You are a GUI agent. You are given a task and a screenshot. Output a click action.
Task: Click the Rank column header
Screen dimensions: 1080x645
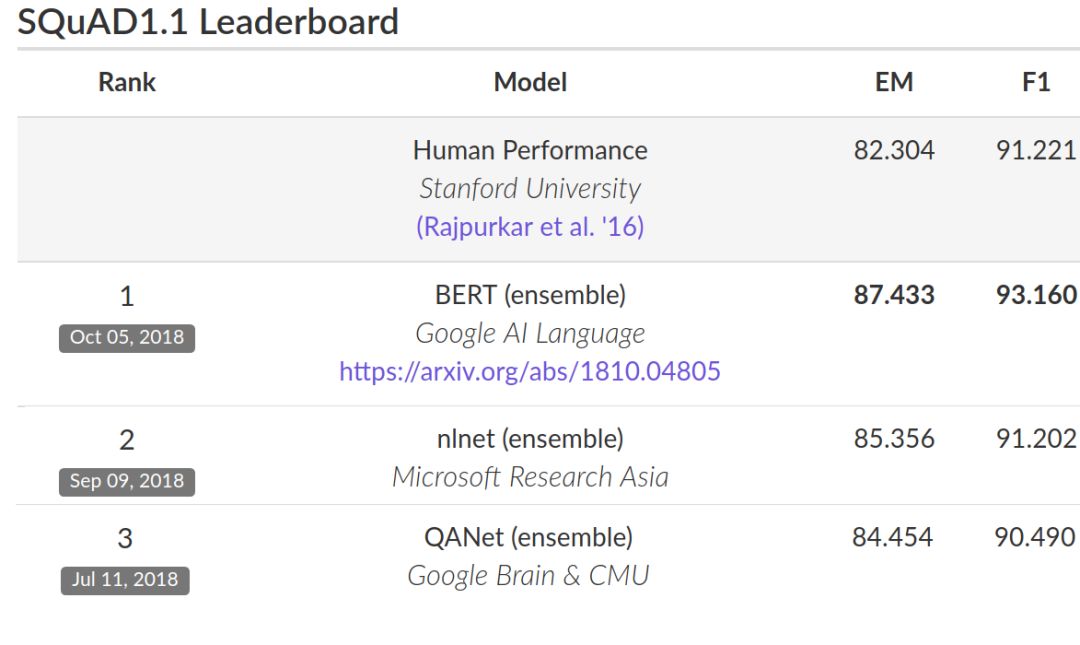127,82
